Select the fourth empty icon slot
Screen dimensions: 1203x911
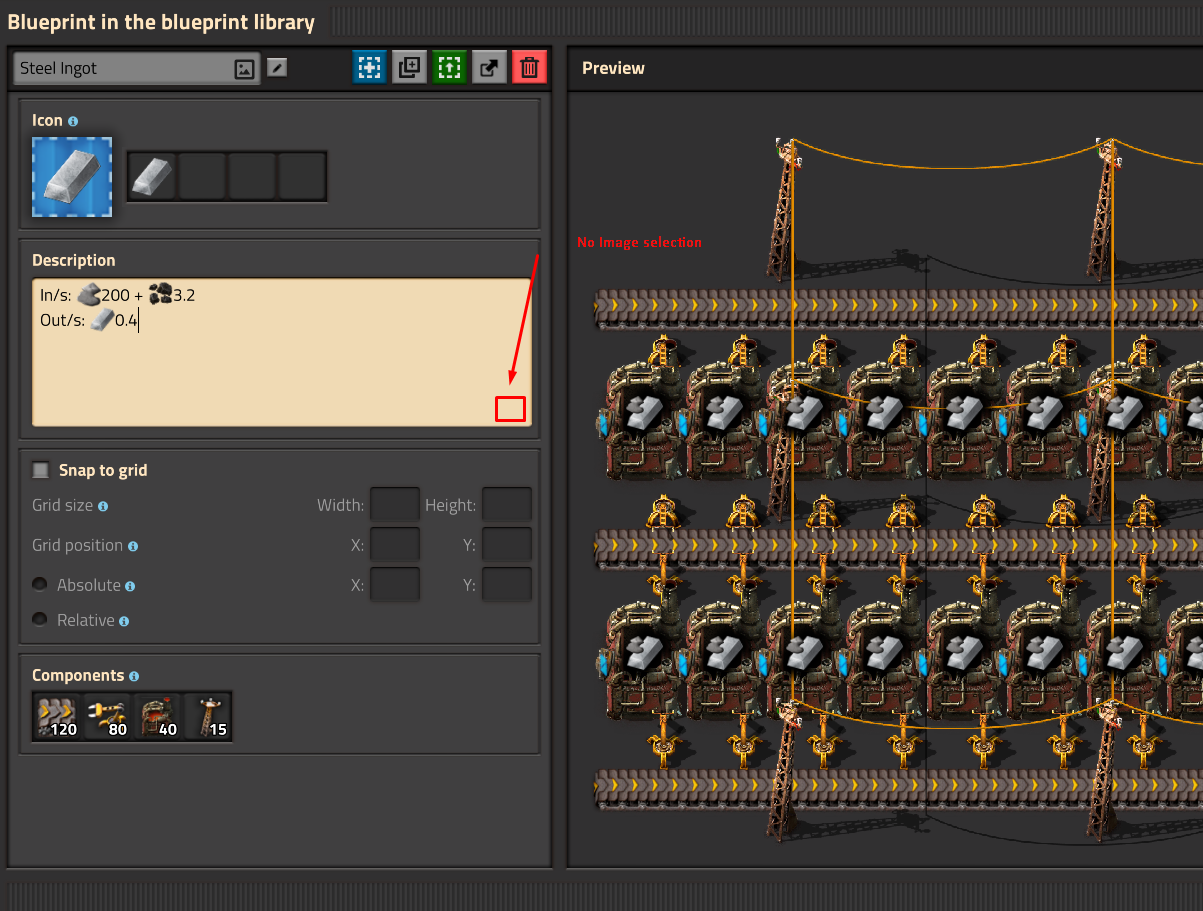[x=302, y=176]
